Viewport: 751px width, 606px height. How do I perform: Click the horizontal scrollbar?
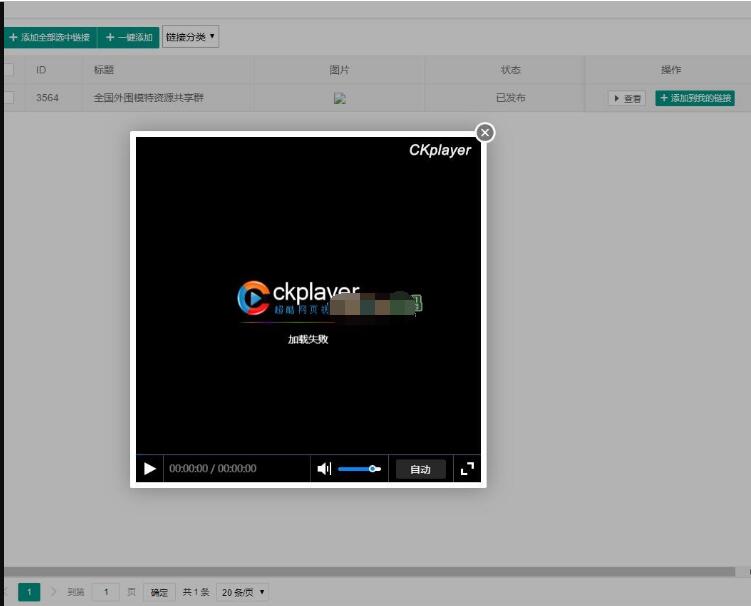[x=369, y=572]
